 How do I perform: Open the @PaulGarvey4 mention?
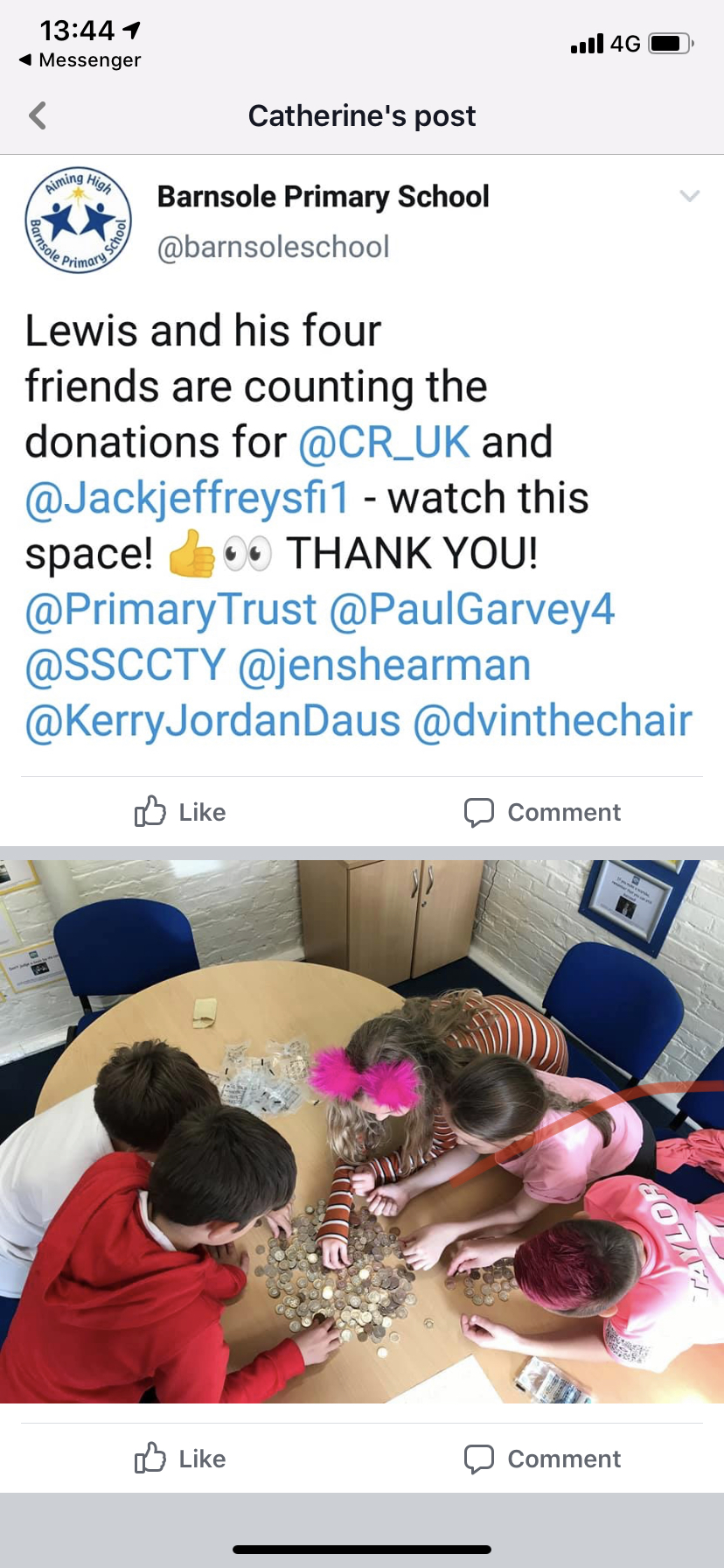point(472,609)
